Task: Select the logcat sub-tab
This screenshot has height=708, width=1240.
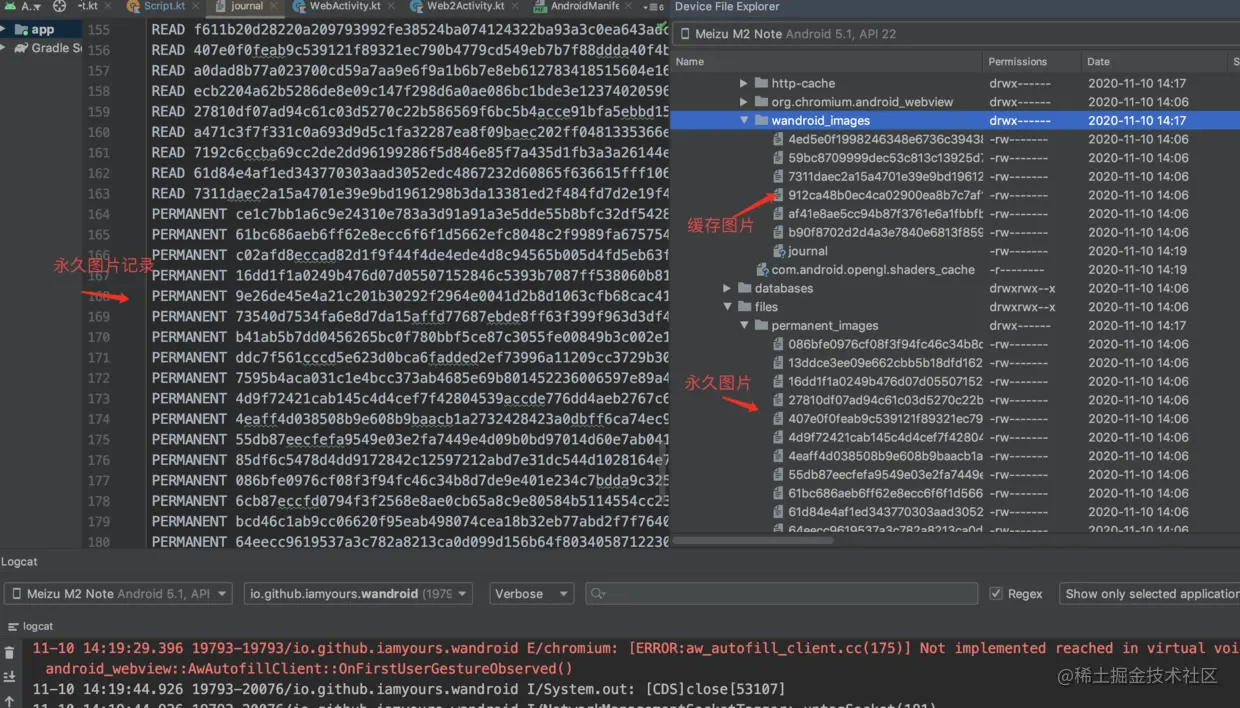Action: click(30, 626)
